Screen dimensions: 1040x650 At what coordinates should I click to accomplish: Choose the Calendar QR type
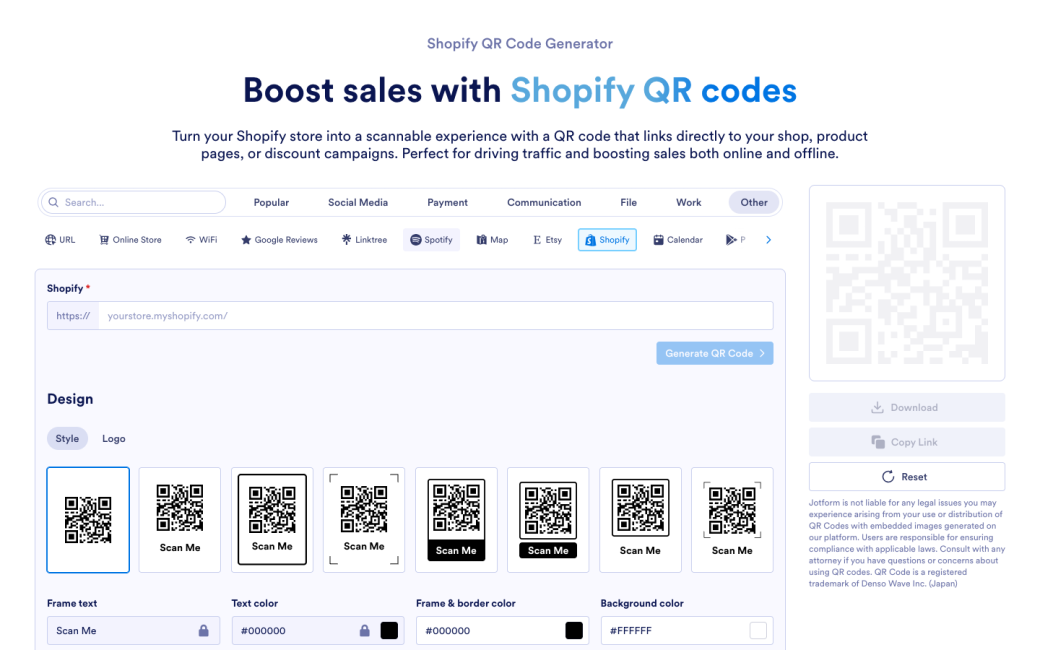[x=678, y=239]
